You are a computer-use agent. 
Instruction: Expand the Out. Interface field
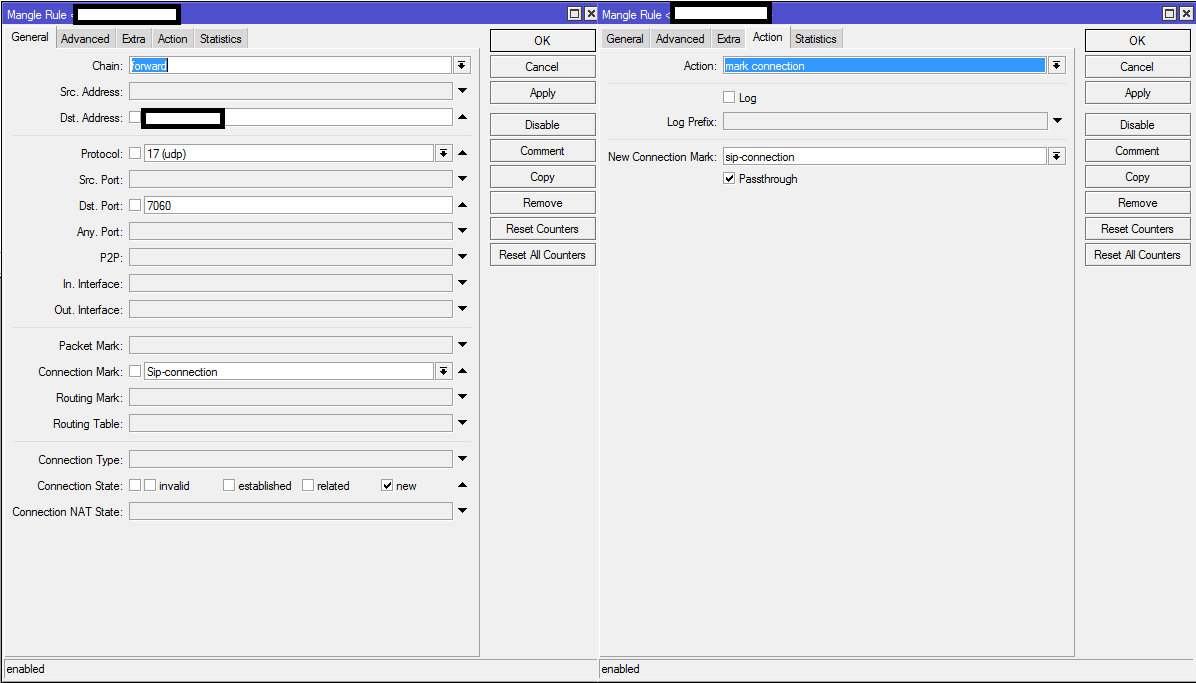pos(462,308)
